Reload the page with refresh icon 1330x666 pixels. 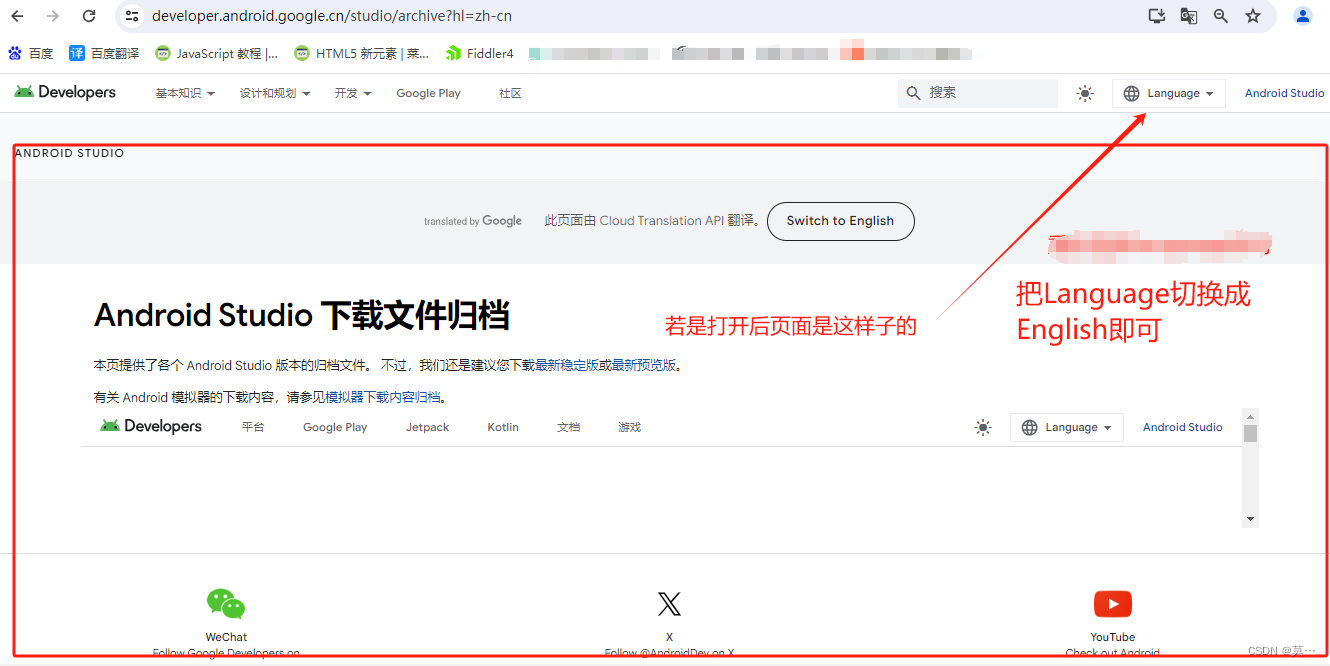click(x=89, y=16)
